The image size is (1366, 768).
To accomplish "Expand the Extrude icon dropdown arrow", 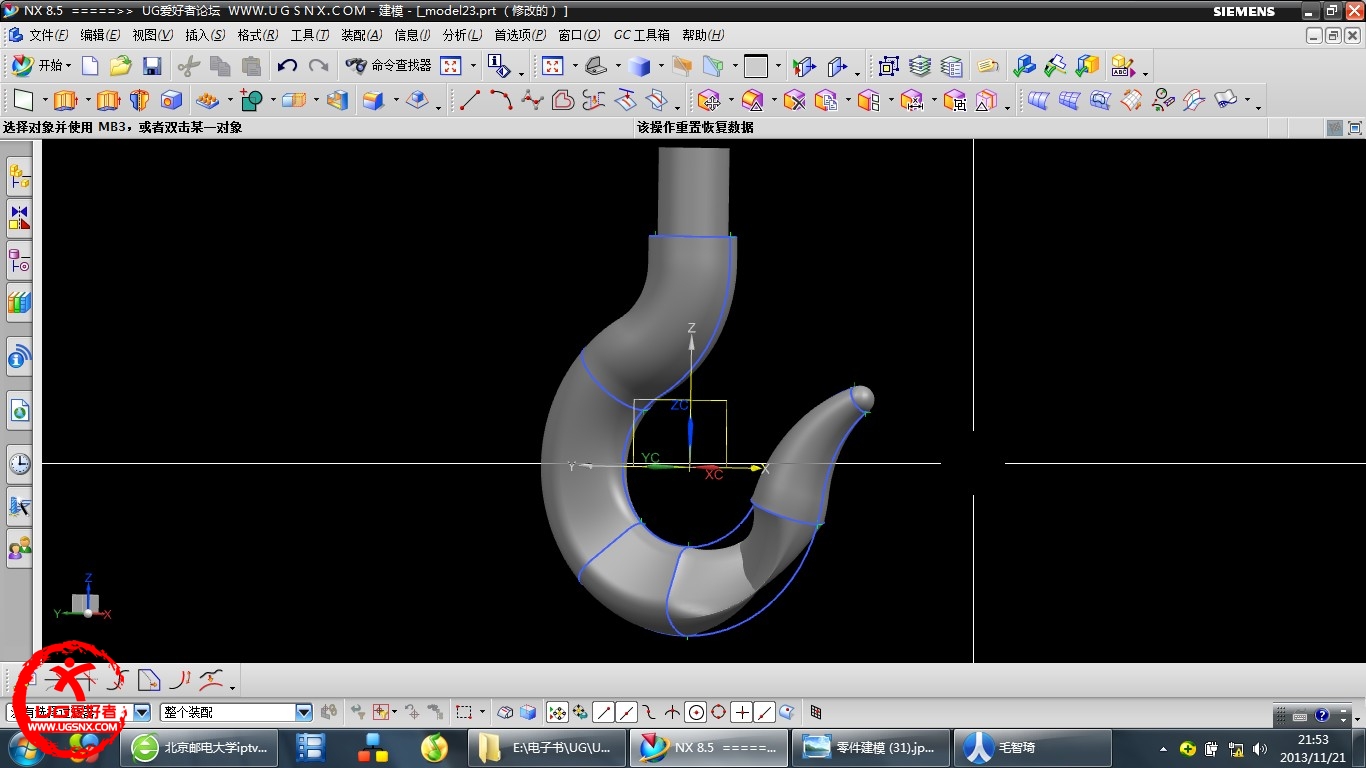I will pyautogui.click(x=87, y=100).
